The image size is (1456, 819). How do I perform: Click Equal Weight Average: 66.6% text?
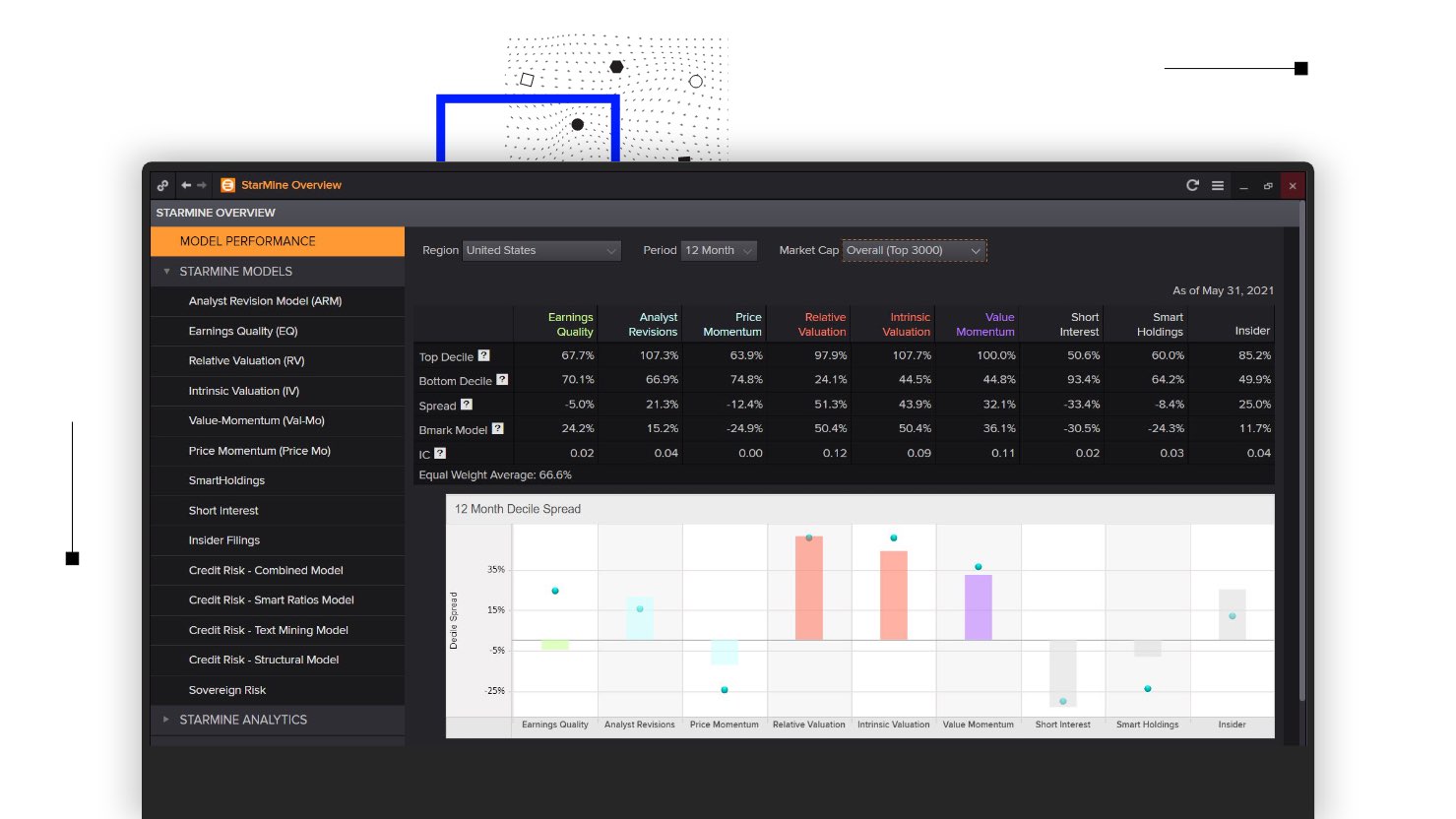pyautogui.click(x=495, y=474)
